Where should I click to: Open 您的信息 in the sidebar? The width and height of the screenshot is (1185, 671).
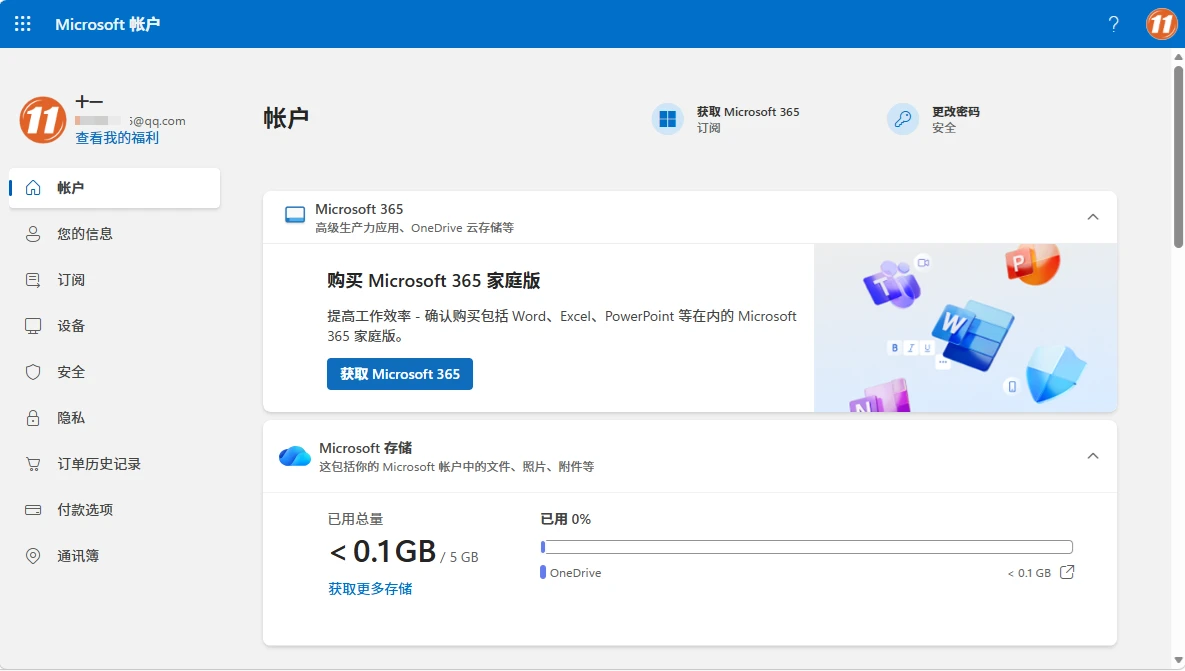115,233
